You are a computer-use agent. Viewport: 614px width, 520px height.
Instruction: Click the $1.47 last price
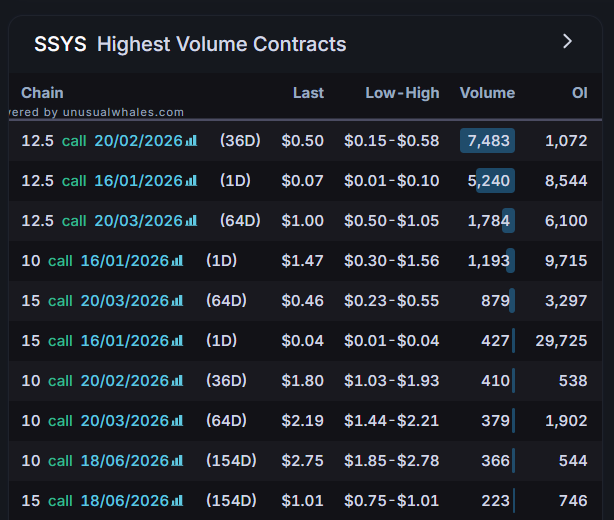[x=302, y=260]
